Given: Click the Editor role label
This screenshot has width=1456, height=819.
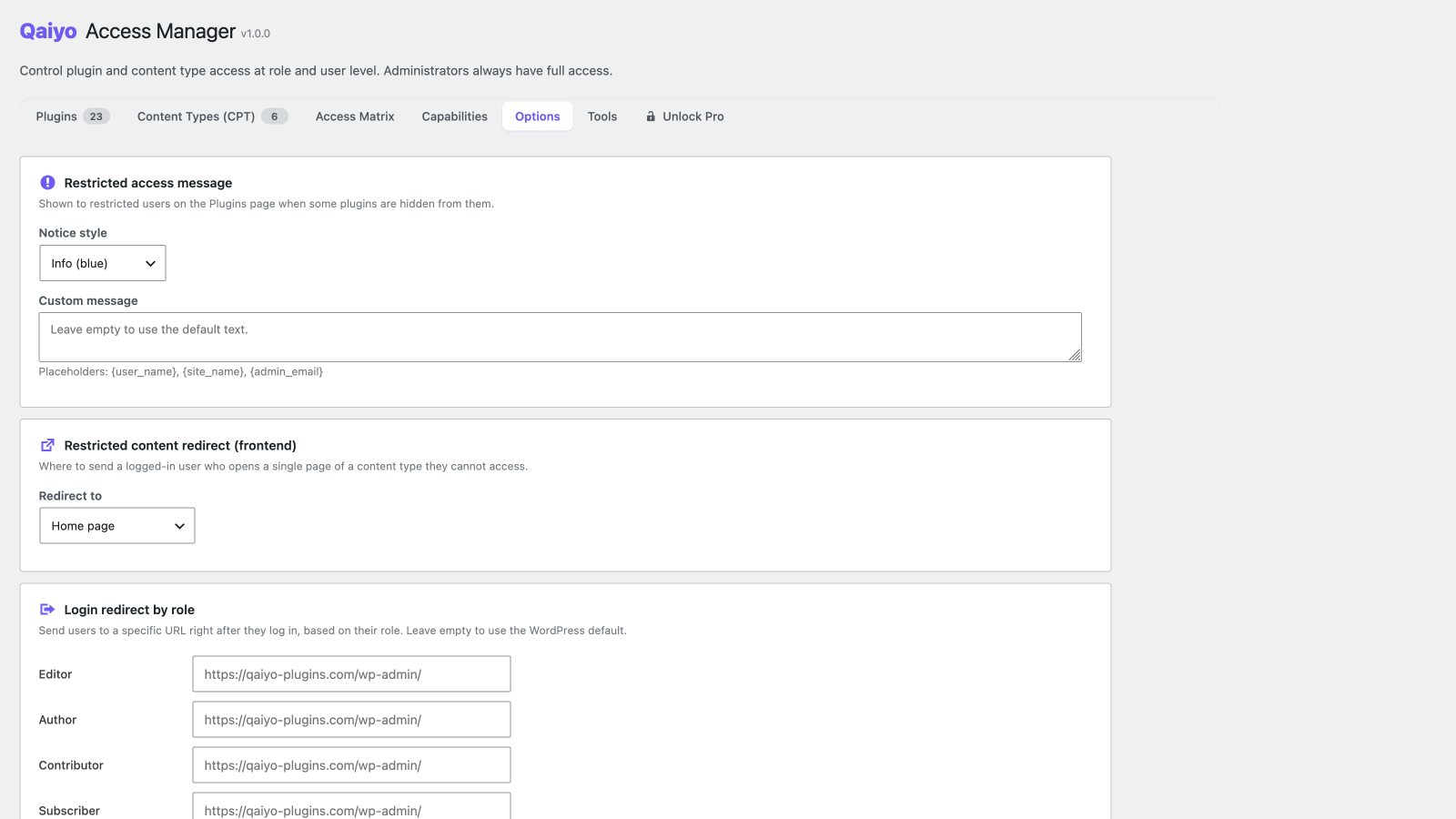Looking at the screenshot, I should (x=56, y=674).
